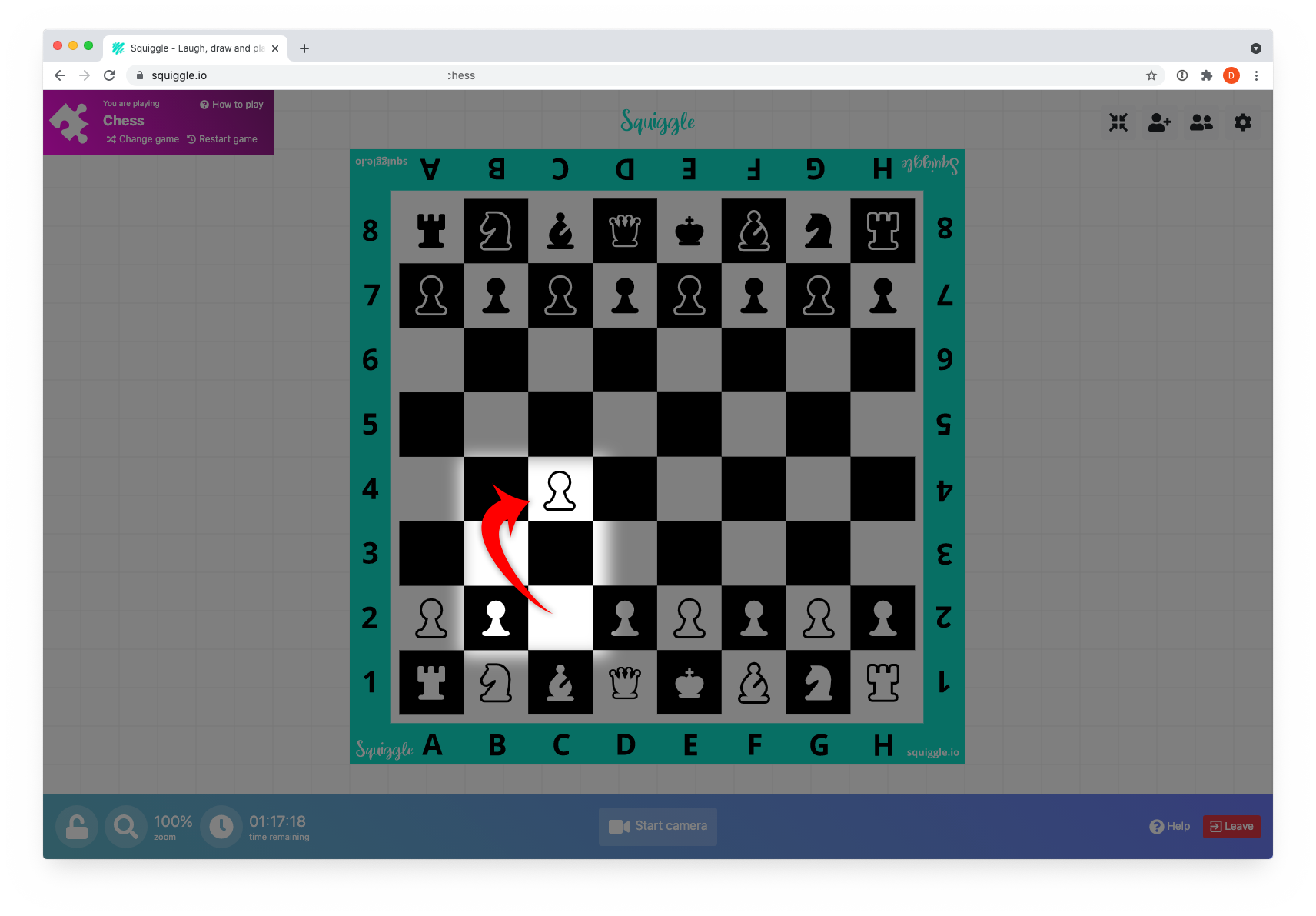Select the black knight on B8
Screen dimensions: 1316x916
tap(496, 231)
